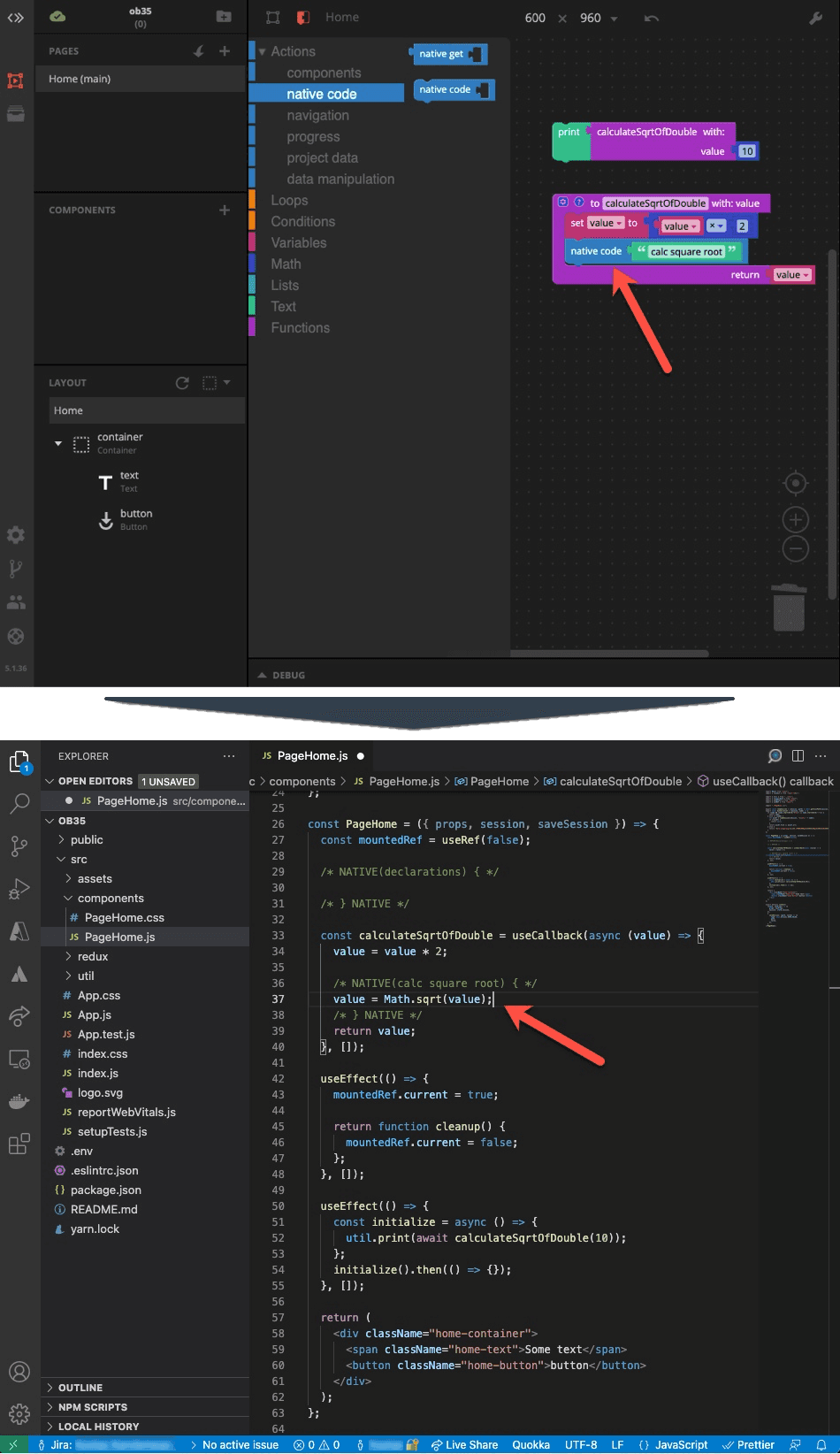
Task: Open the explorer more actions ellipsis
Action: click(x=229, y=756)
